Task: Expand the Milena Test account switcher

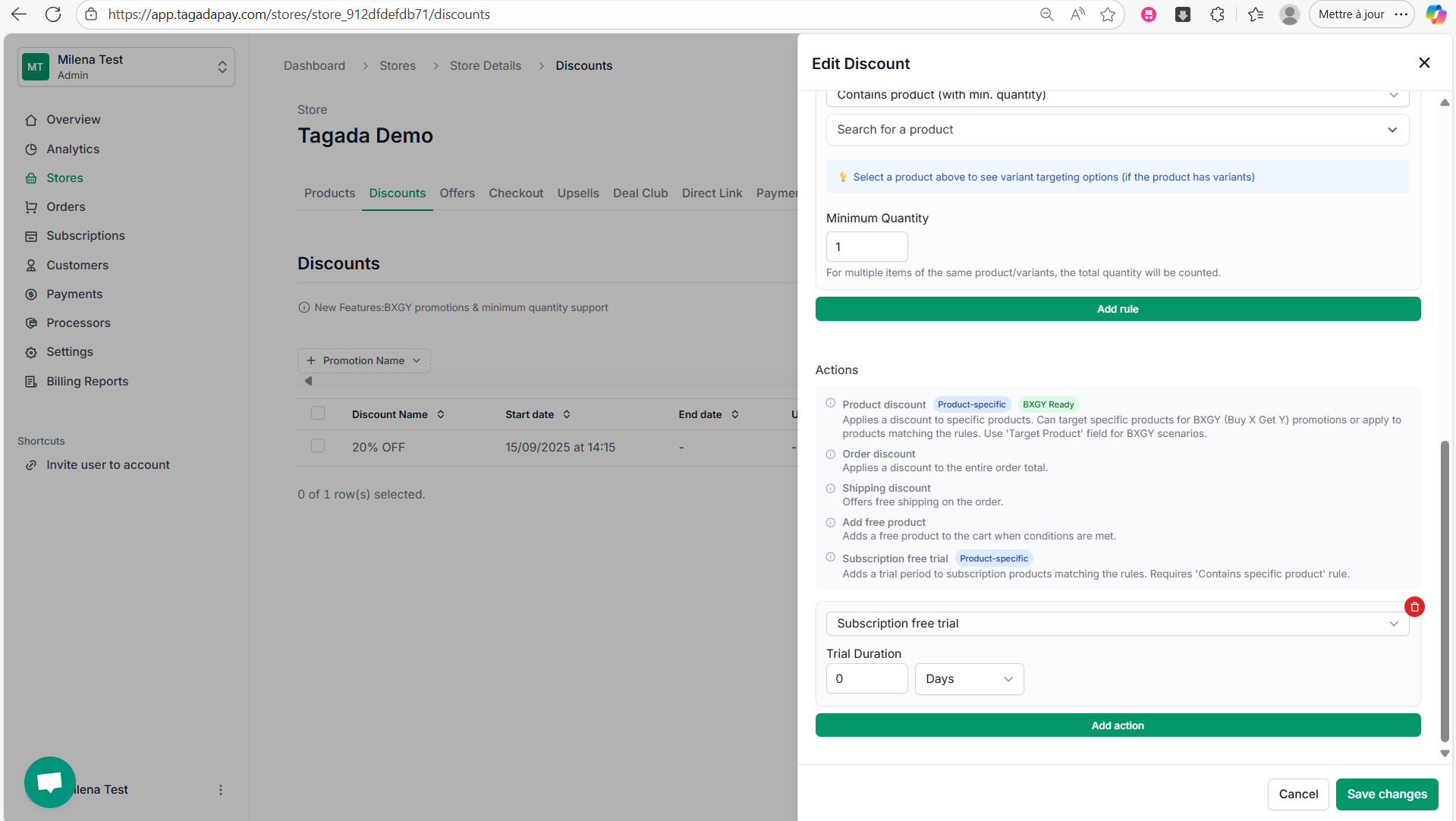Action: click(126, 67)
